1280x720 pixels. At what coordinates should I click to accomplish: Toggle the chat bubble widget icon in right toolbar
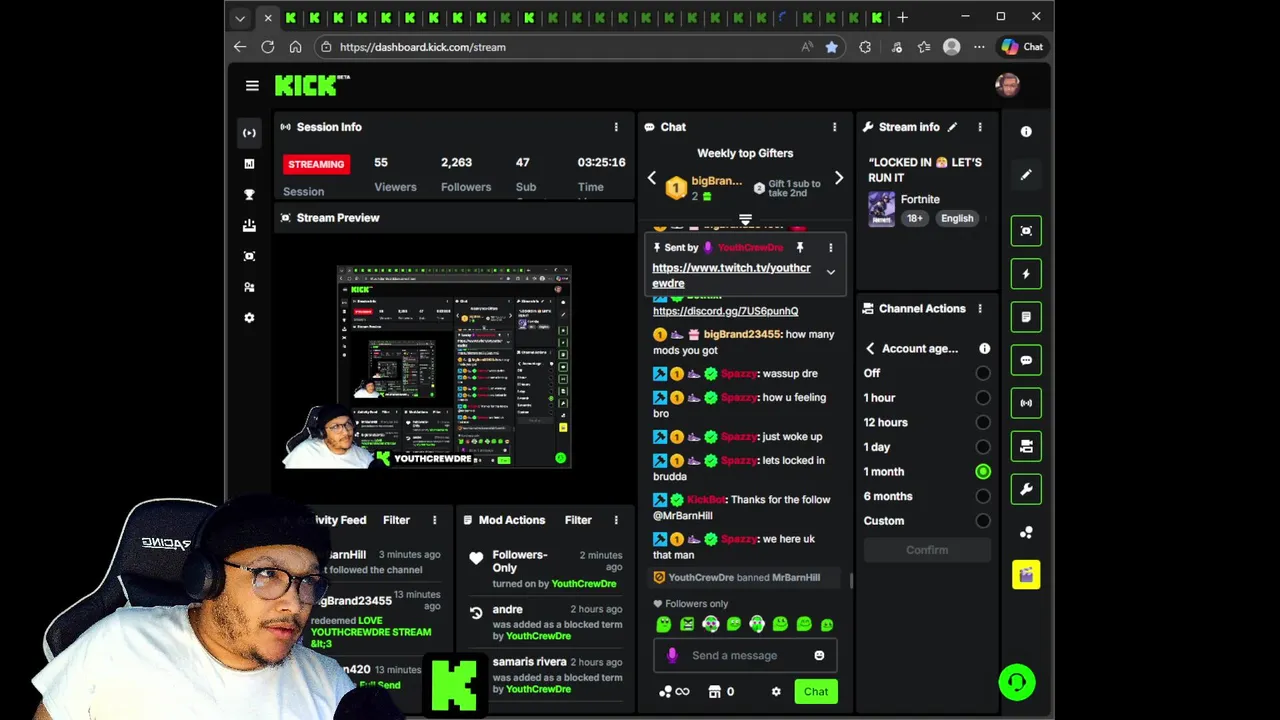(1026, 360)
